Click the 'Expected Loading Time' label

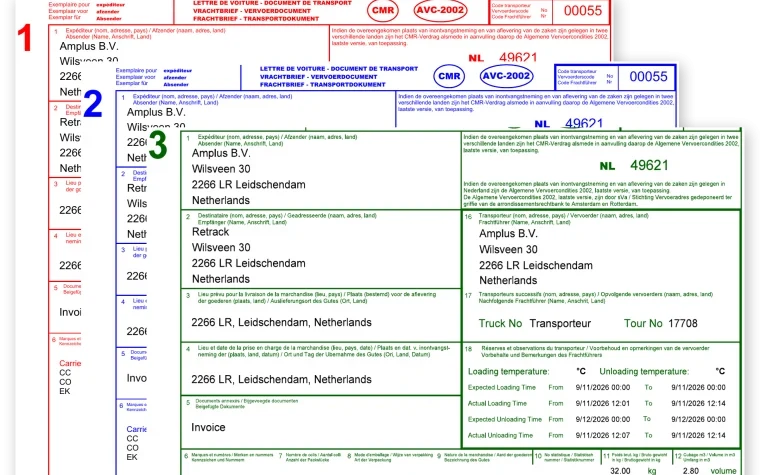(x=502, y=388)
